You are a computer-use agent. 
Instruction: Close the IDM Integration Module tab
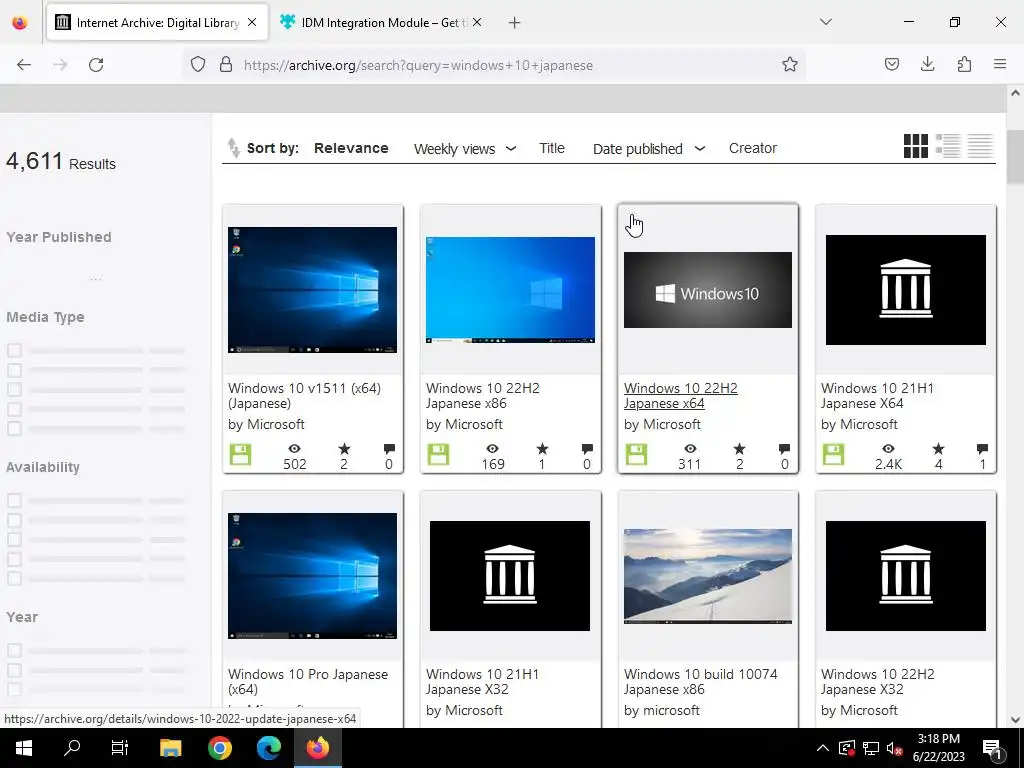pyautogui.click(x=477, y=22)
